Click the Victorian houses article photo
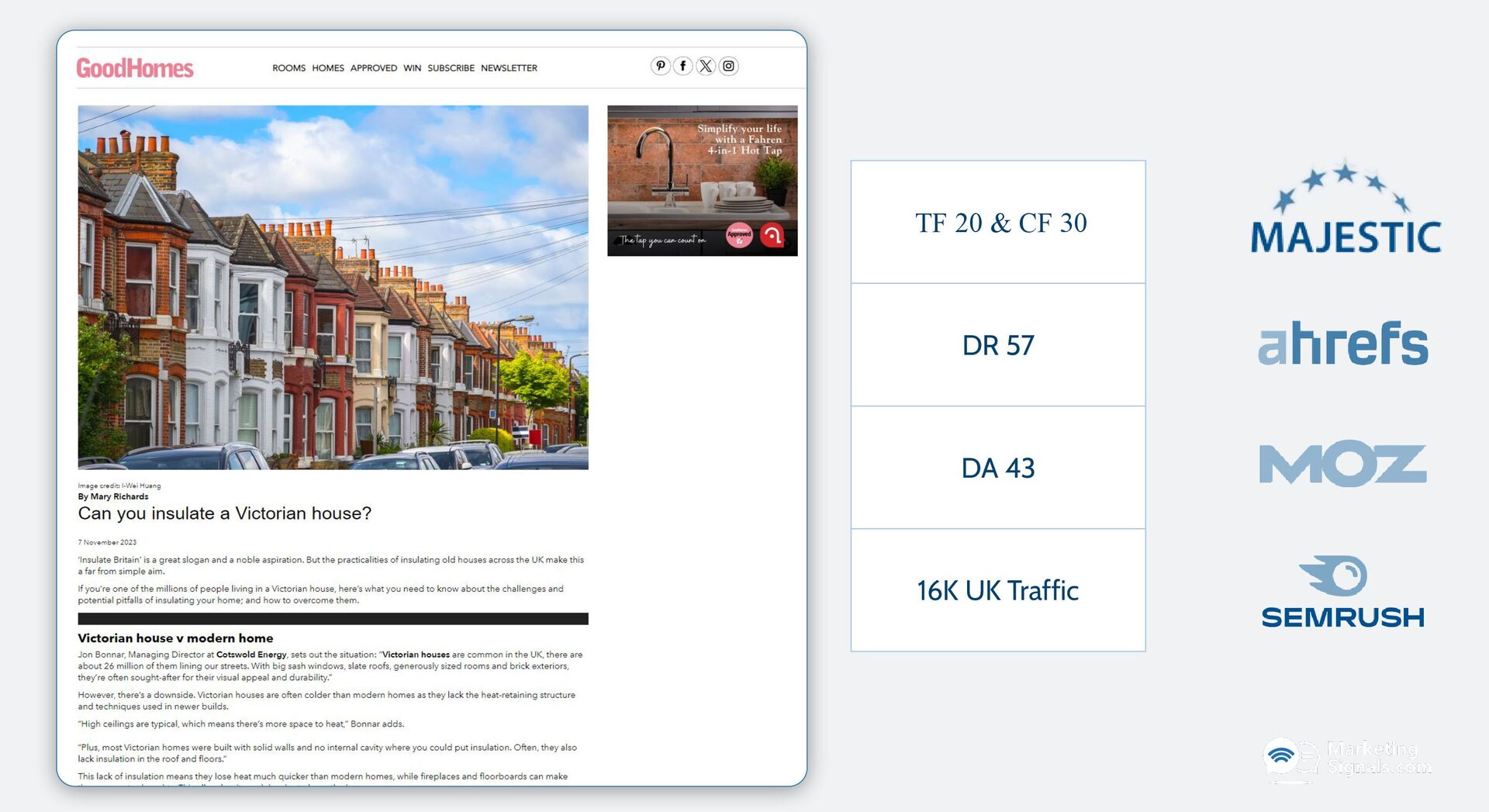1489x812 pixels. point(333,288)
